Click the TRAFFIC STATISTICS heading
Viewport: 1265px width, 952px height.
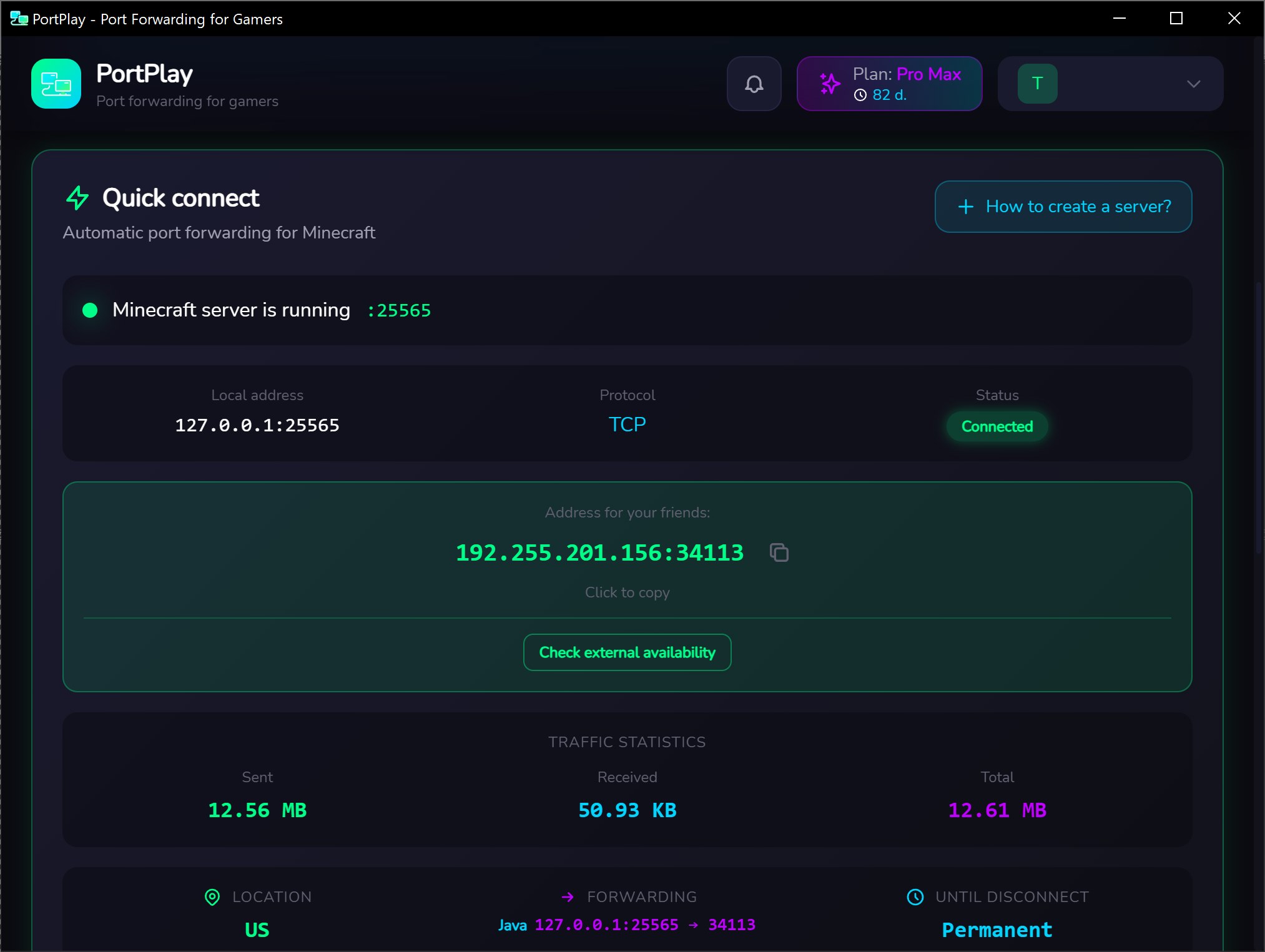click(627, 742)
